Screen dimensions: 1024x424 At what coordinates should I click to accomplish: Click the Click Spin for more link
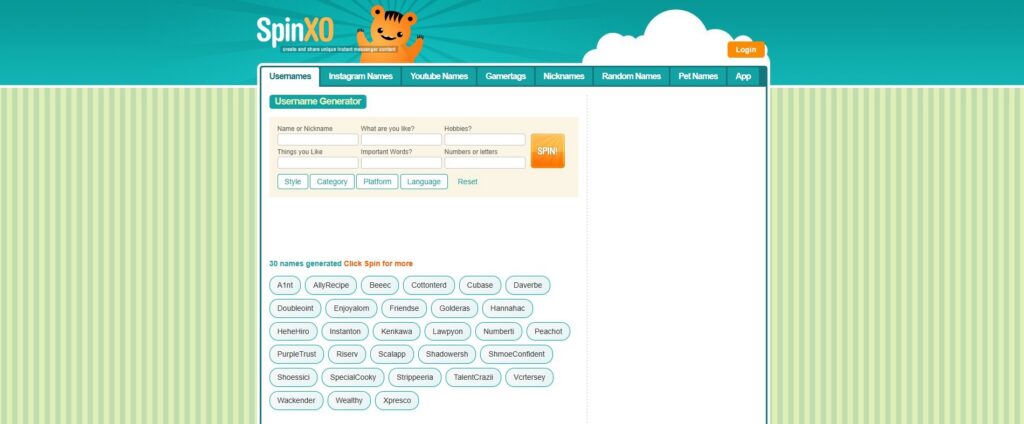click(378, 264)
